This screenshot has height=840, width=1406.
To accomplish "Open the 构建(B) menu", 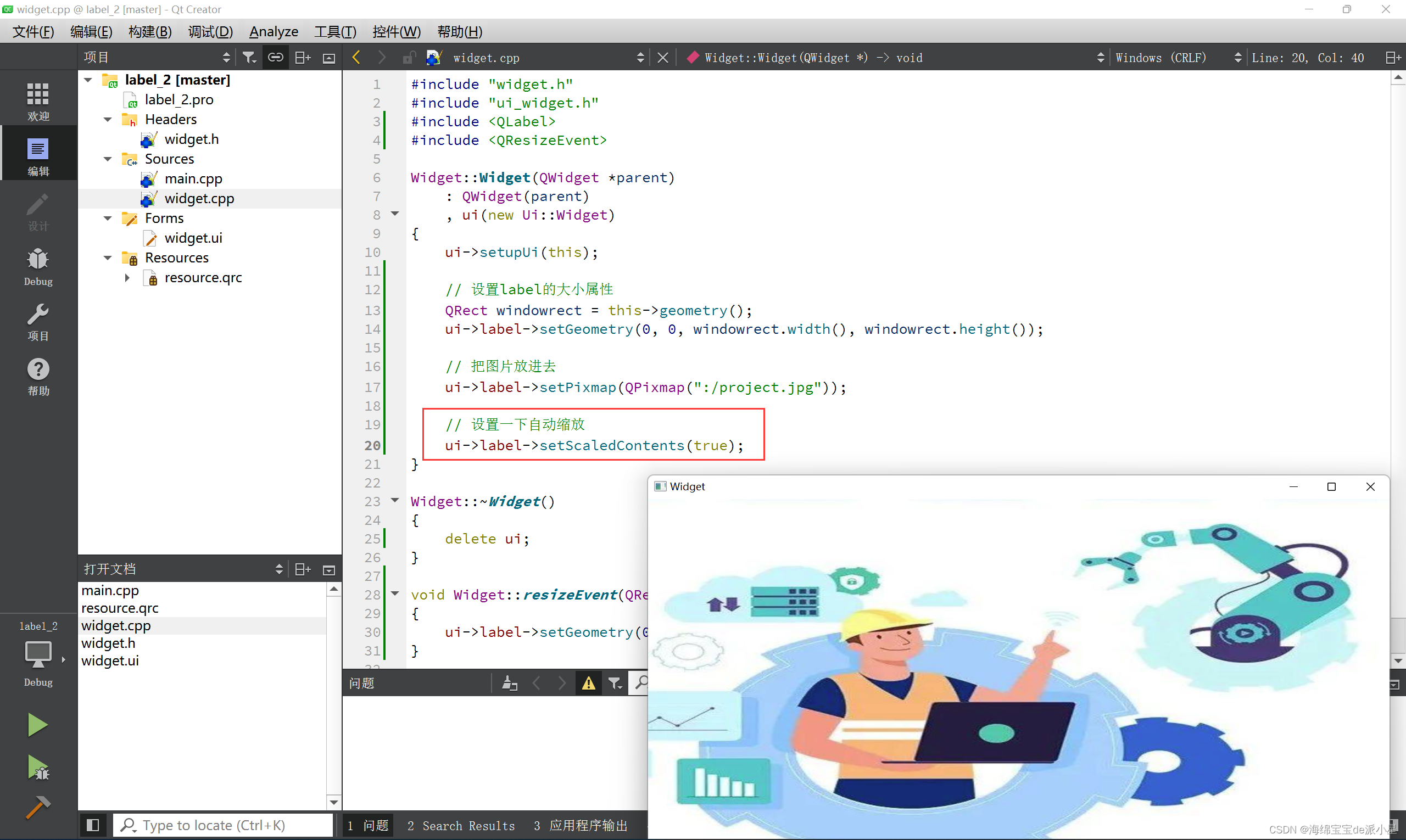I will (150, 32).
